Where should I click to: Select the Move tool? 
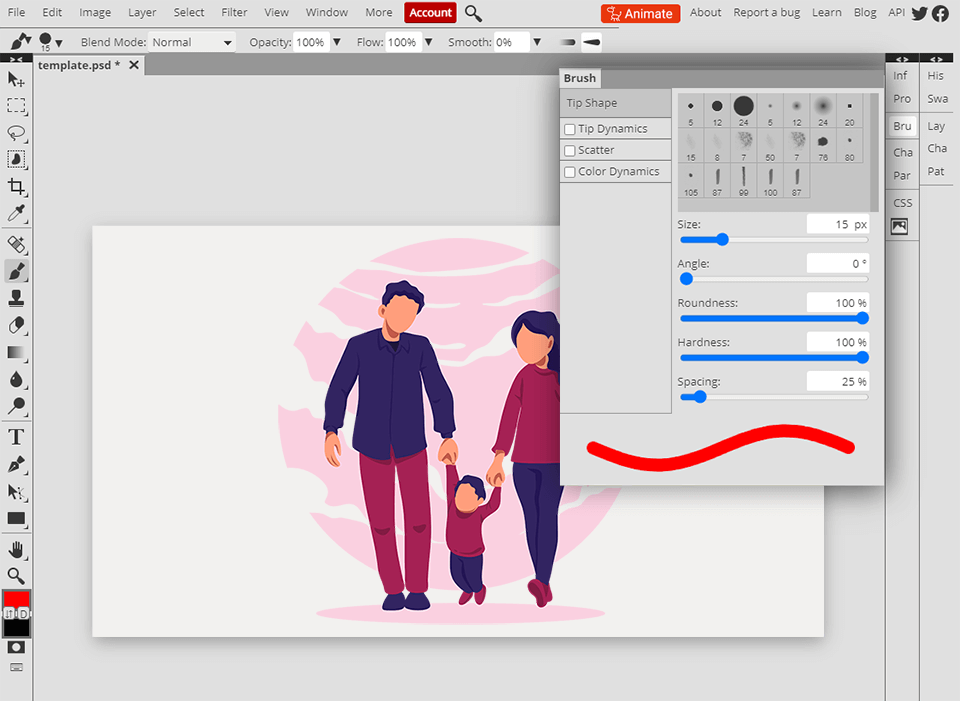click(x=16, y=79)
